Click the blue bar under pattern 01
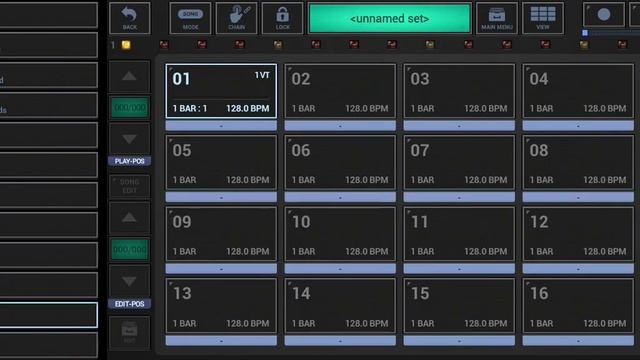 coord(221,126)
